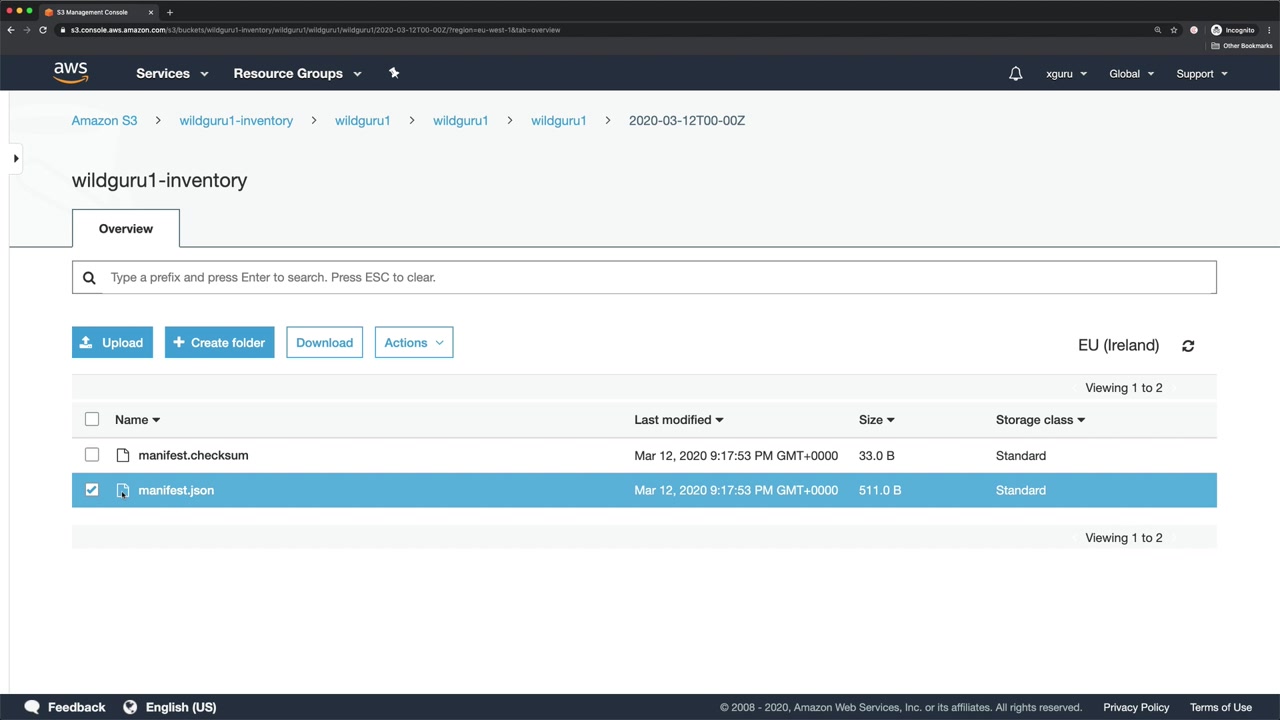1280x720 pixels.
Task: Go to Amazon S3 breadcrumb link
Action: 104,121
